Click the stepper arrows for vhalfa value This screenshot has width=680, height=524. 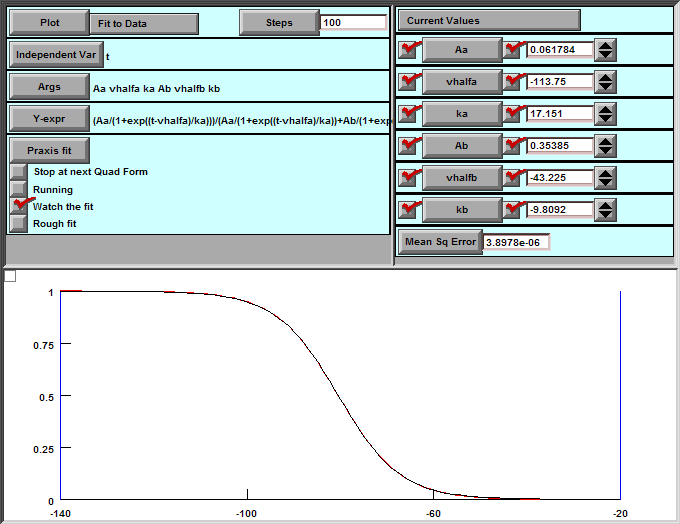605,82
